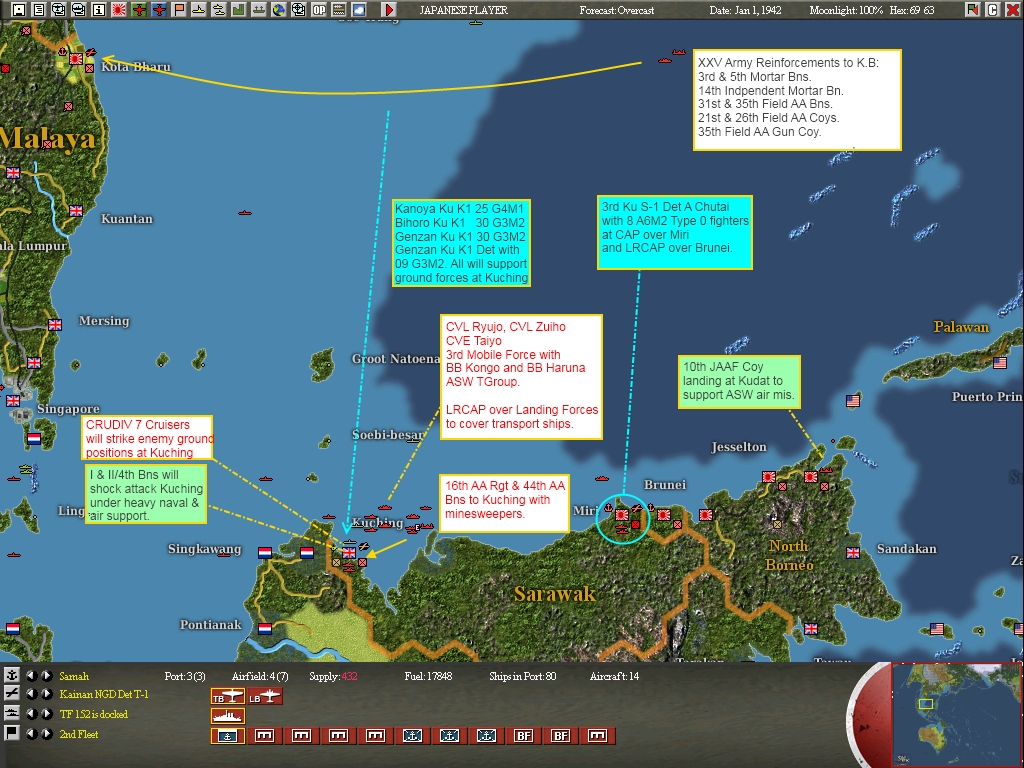1024x768 pixels.
Task: Open the Samah base name link
Action: tap(74, 676)
